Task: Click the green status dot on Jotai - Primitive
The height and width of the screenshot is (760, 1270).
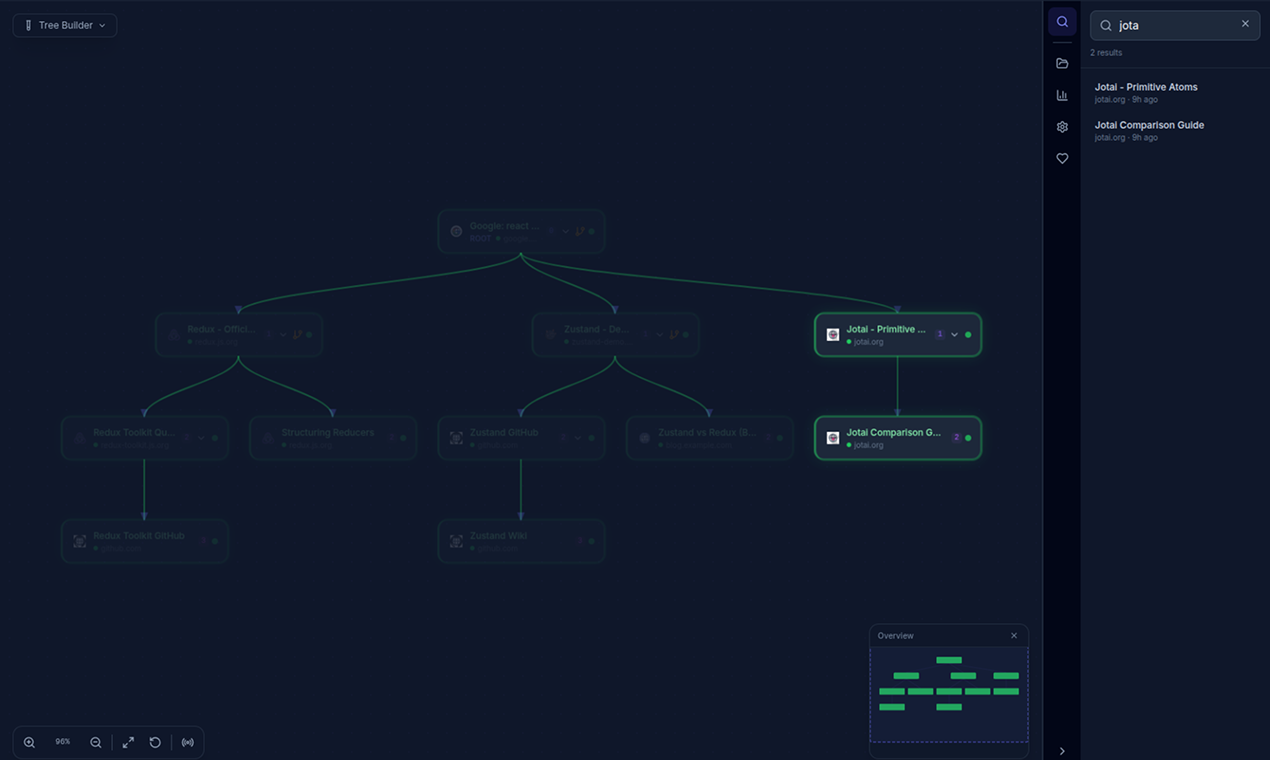Action: pyautogui.click(x=968, y=335)
